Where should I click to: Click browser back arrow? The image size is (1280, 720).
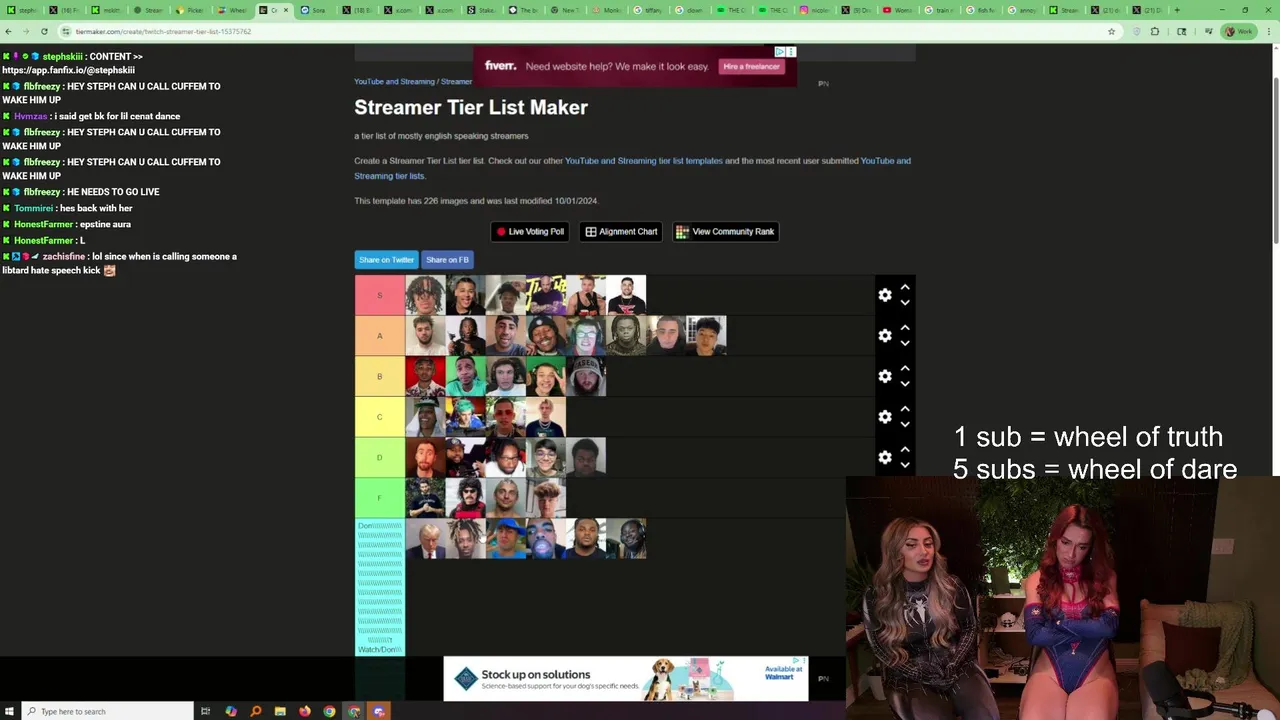click(x=9, y=31)
